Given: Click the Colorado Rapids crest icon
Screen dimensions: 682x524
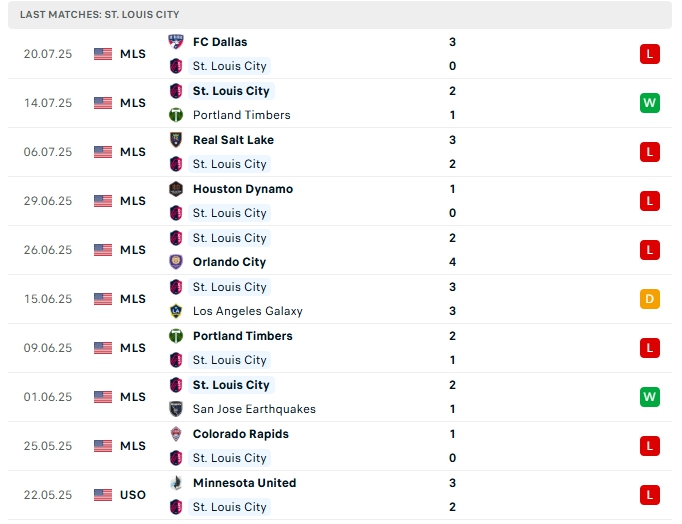Looking at the screenshot, I should [x=177, y=434].
